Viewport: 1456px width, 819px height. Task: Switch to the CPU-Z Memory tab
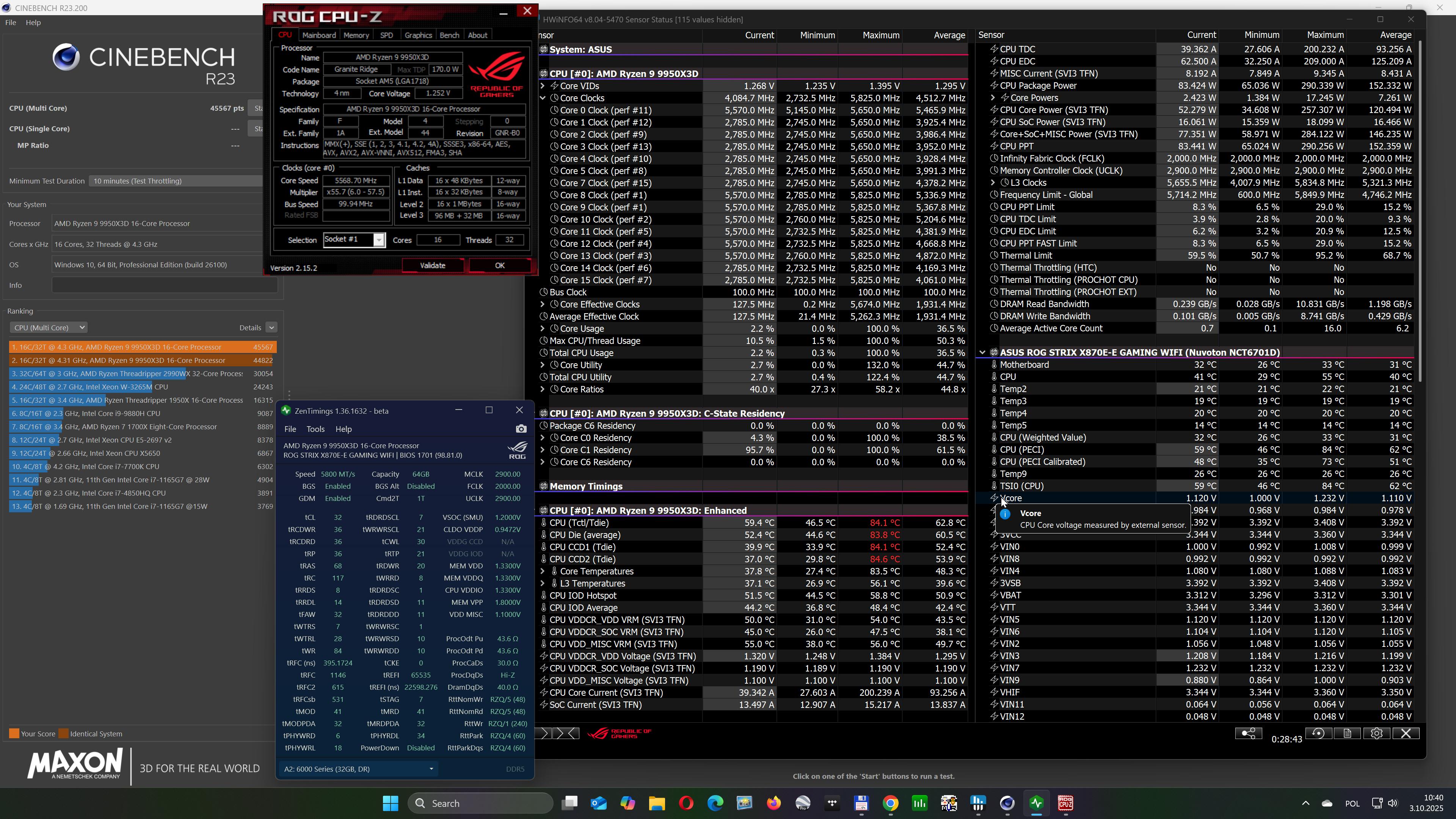(x=356, y=35)
